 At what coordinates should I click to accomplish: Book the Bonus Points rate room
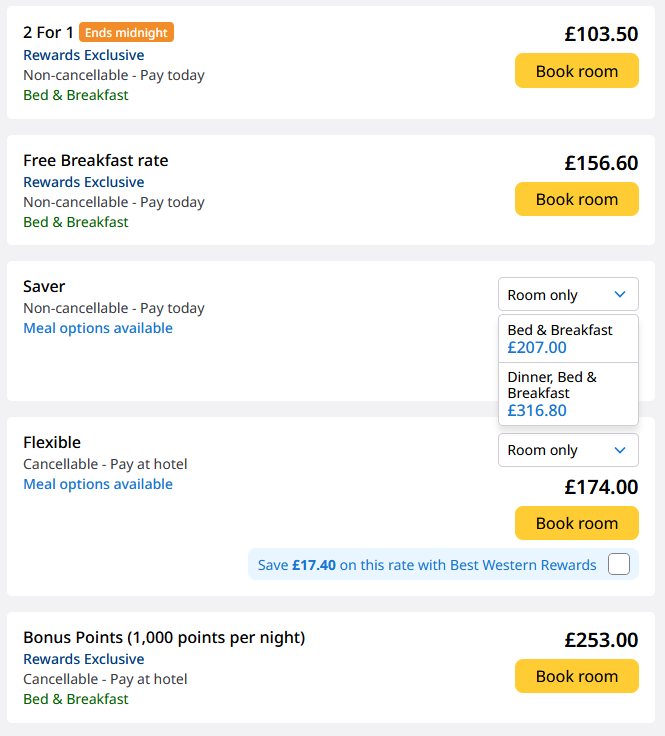[576, 676]
